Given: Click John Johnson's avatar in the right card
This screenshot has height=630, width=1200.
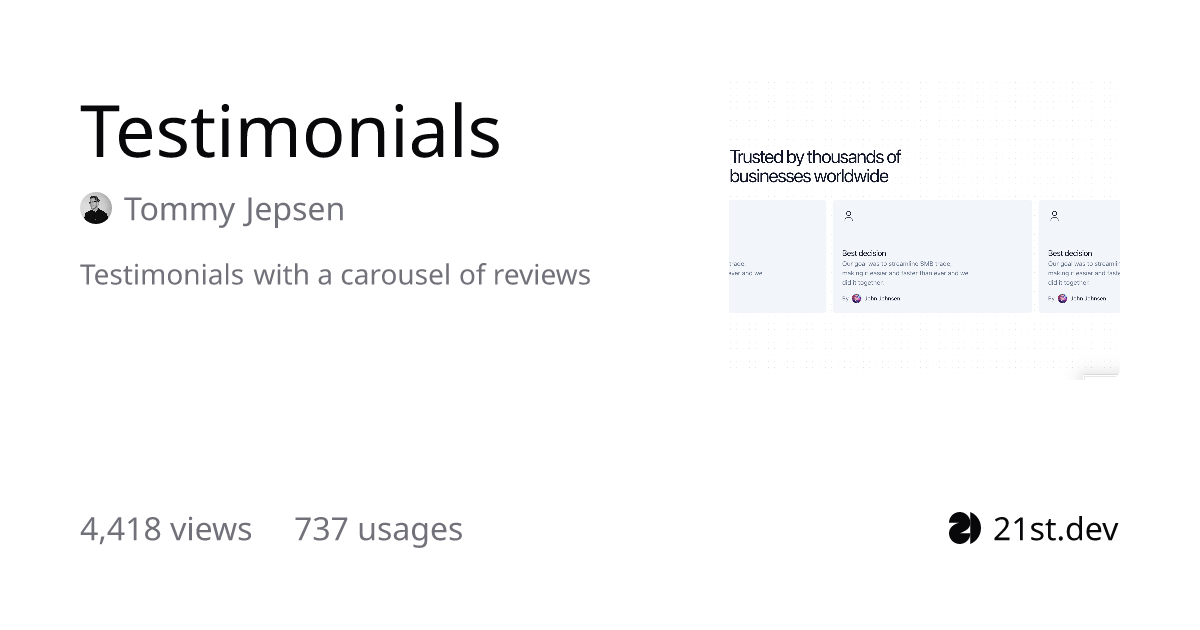Looking at the screenshot, I should coord(1062,298).
